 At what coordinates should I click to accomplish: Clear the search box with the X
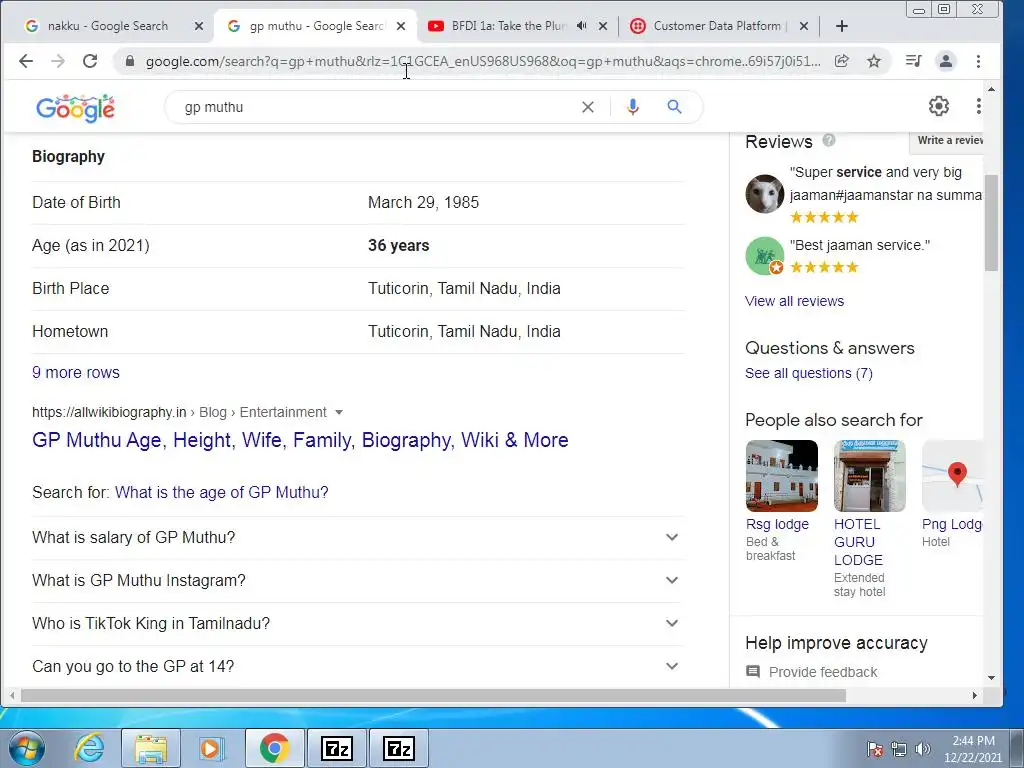588,107
